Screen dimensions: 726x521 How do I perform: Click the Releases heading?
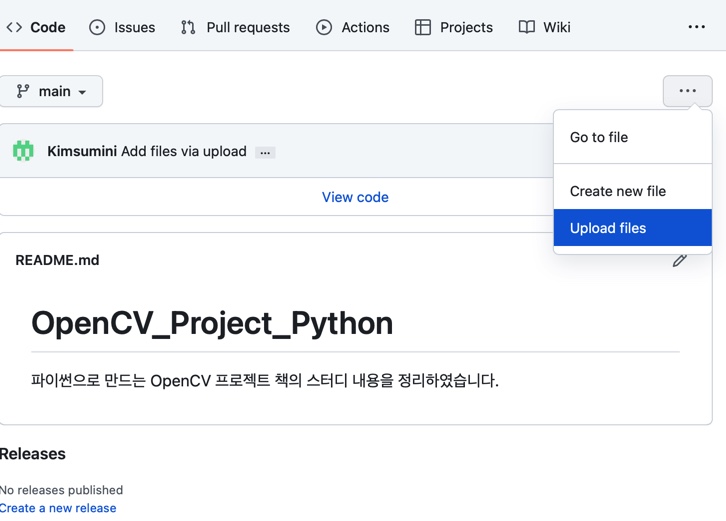point(33,454)
